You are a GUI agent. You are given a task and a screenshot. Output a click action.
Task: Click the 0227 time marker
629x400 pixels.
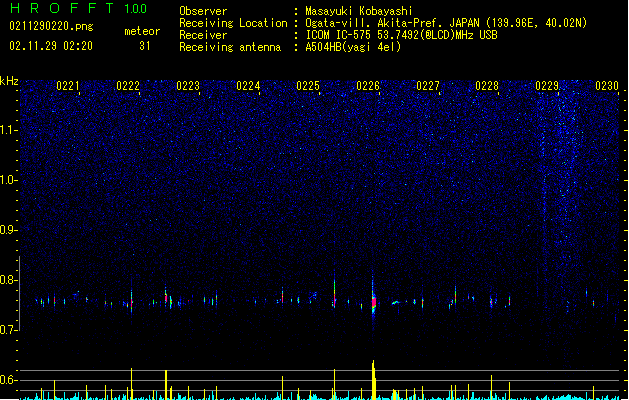coord(428,86)
